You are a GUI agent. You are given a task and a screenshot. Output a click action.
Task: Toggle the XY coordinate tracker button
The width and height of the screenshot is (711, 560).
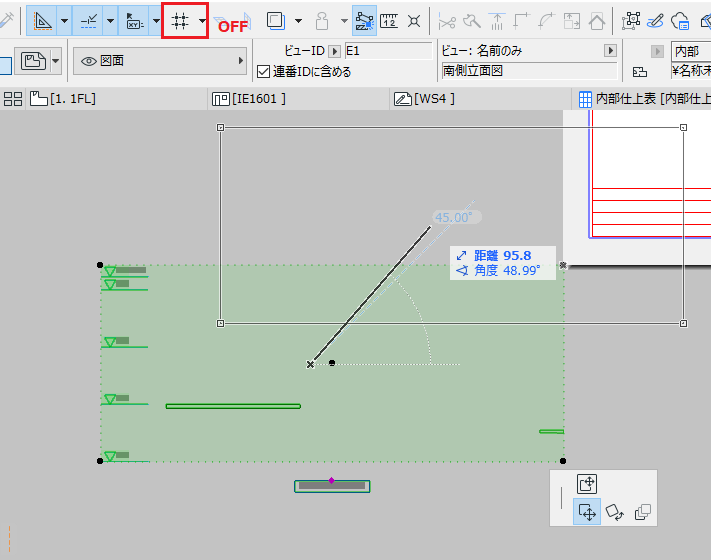(134, 21)
